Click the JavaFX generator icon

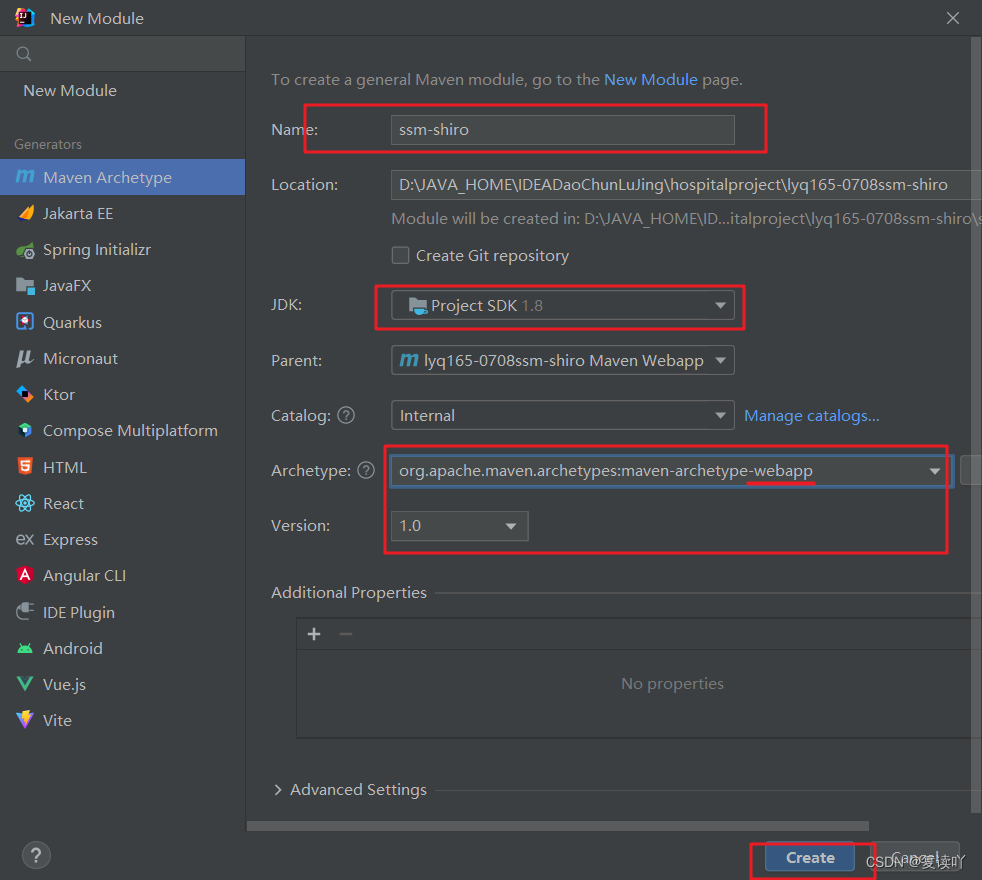[x=26, y=286]
